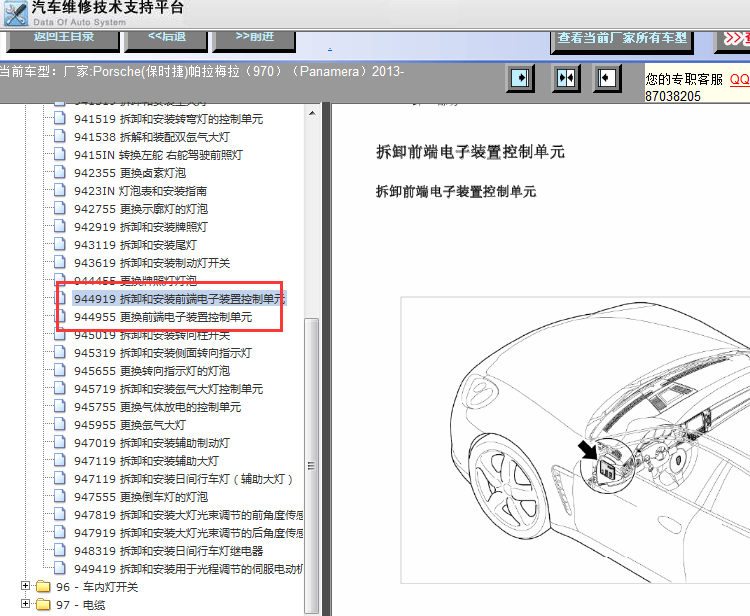Image resolution: width=750 pixels, height=616 pixels.
Task: Click document icon beside 943119 entry
Action: [x=60, y=244]
